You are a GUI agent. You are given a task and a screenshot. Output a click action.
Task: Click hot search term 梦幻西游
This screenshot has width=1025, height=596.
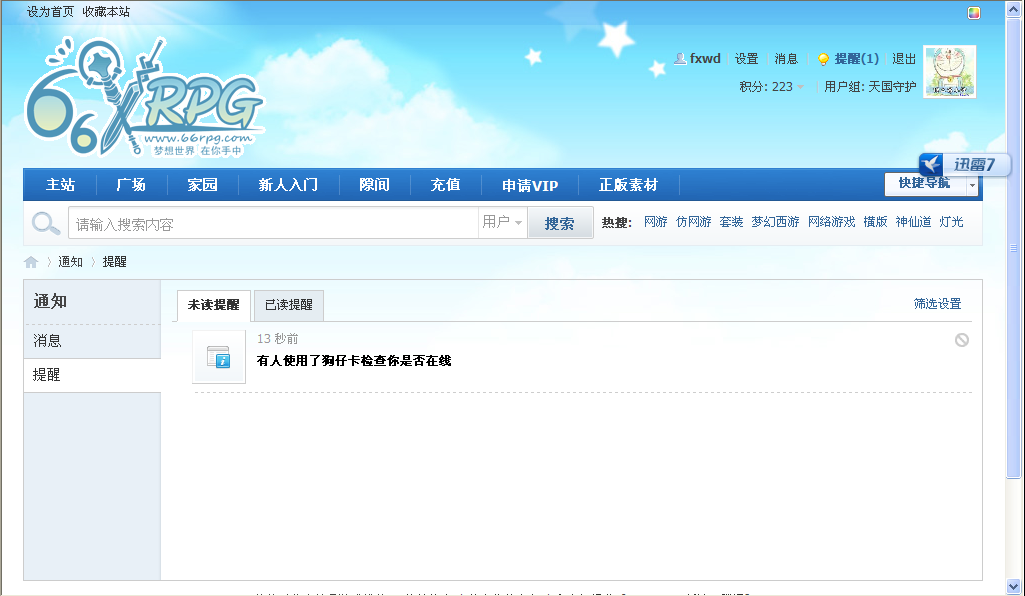point(775,222)
